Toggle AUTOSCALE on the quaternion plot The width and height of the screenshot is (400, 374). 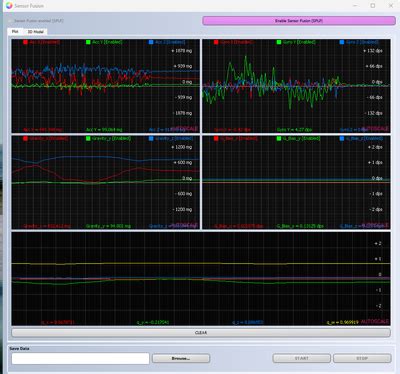375,322
